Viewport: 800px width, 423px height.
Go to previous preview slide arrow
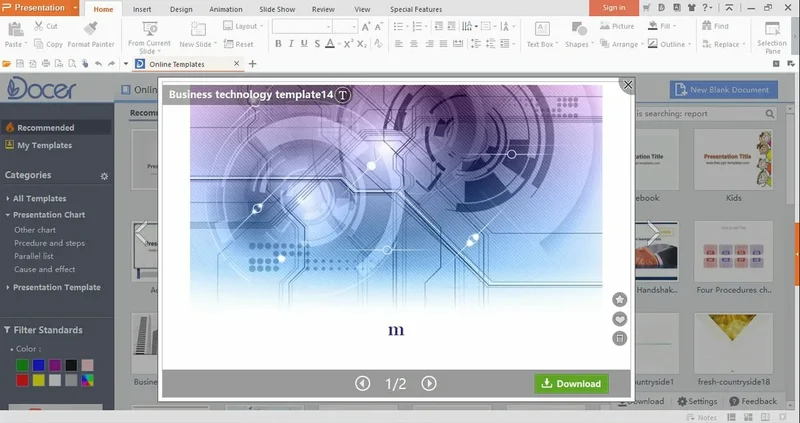[363, 383]
